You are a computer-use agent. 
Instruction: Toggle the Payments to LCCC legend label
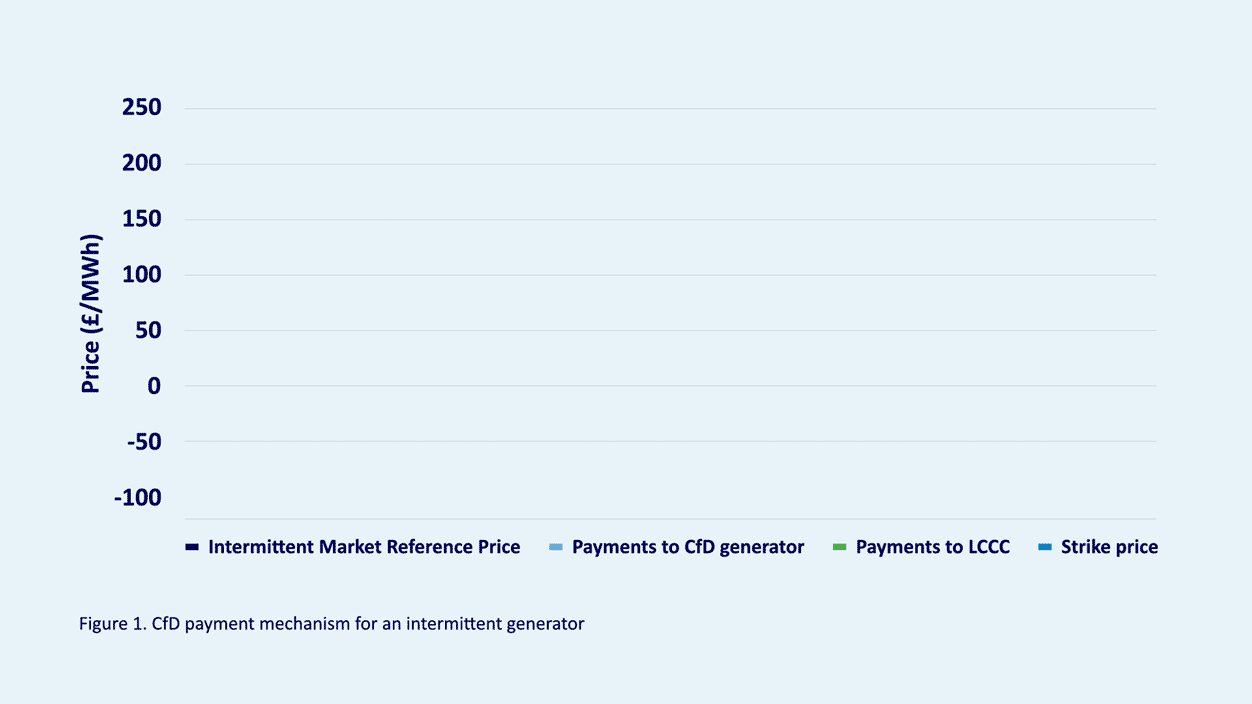pos(933,547)
